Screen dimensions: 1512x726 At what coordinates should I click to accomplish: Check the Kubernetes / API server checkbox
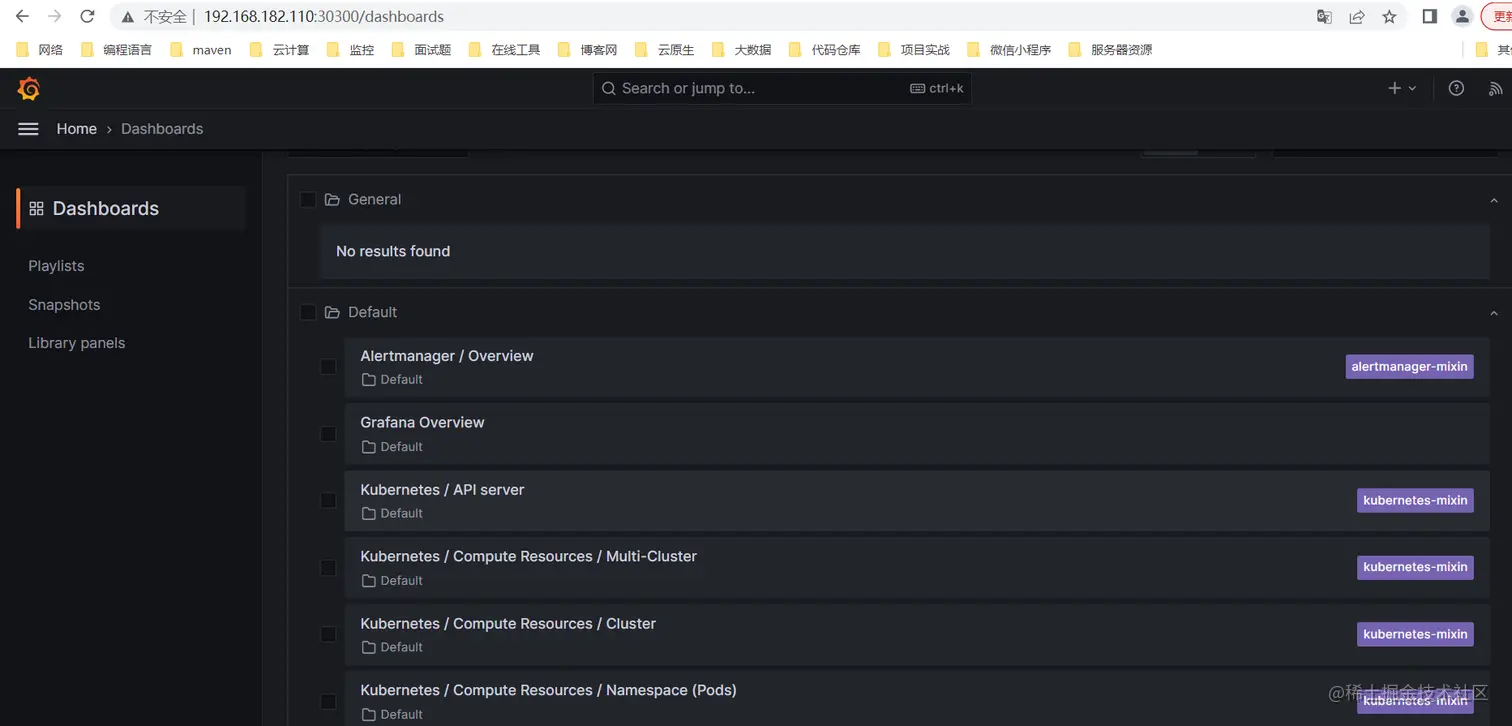[328, 500]
